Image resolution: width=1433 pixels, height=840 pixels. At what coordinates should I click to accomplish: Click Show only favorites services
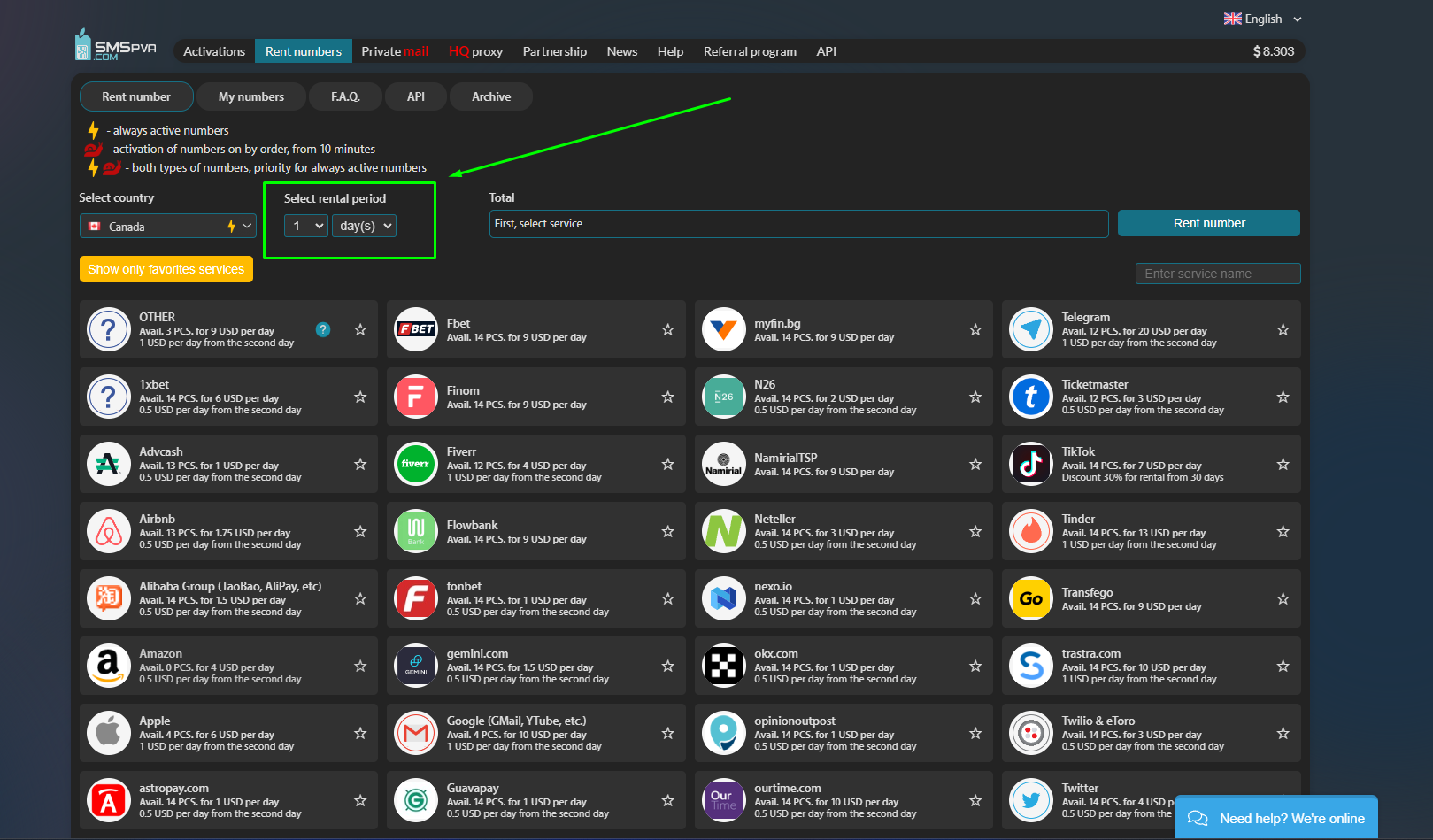(x=166, y=269)
